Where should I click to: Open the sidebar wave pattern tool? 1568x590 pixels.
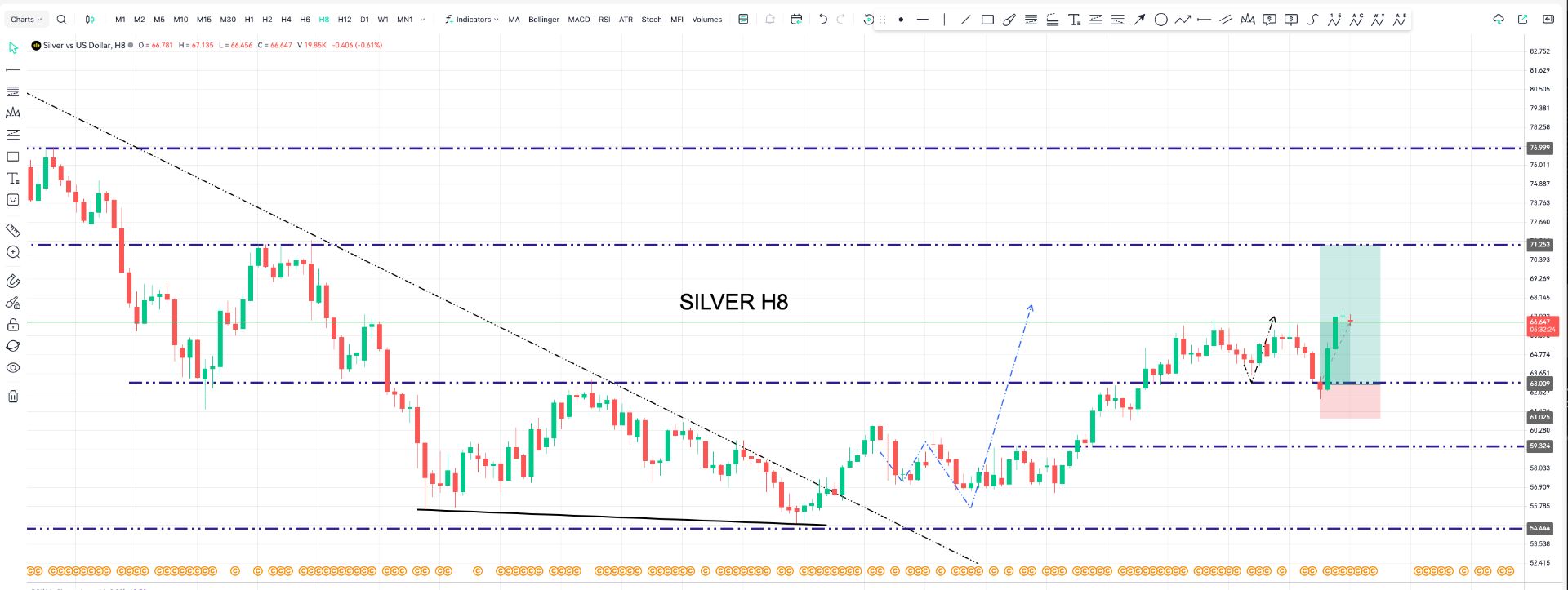[x=13, y=113]
